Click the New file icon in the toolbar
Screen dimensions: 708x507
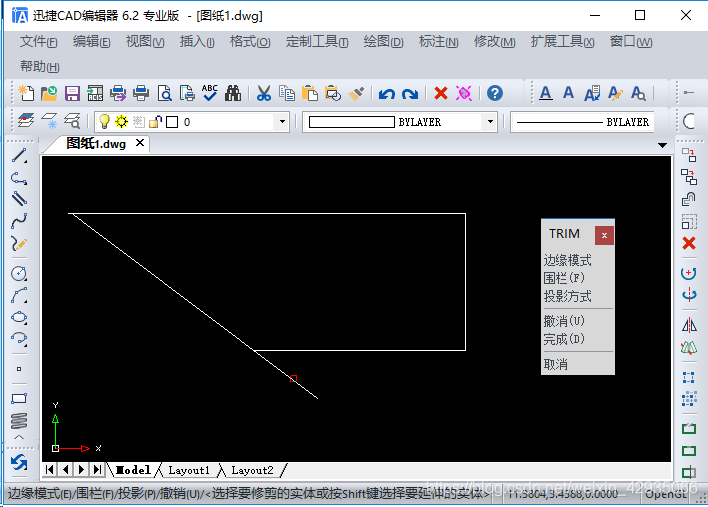26,93
